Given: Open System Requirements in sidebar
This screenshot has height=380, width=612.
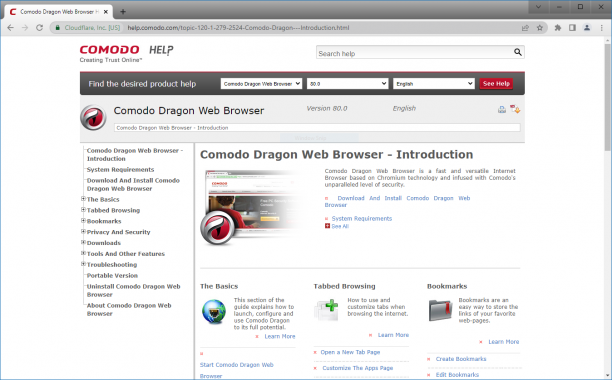Looking at the screenshot, I should (120, 169).
